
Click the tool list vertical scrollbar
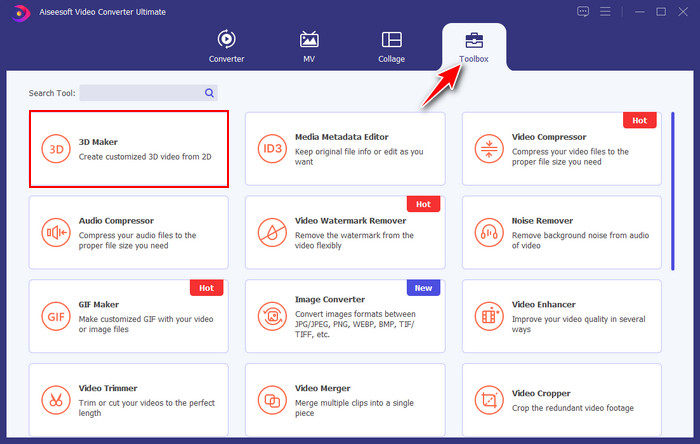pyautogui.click(x=673, y=191)
